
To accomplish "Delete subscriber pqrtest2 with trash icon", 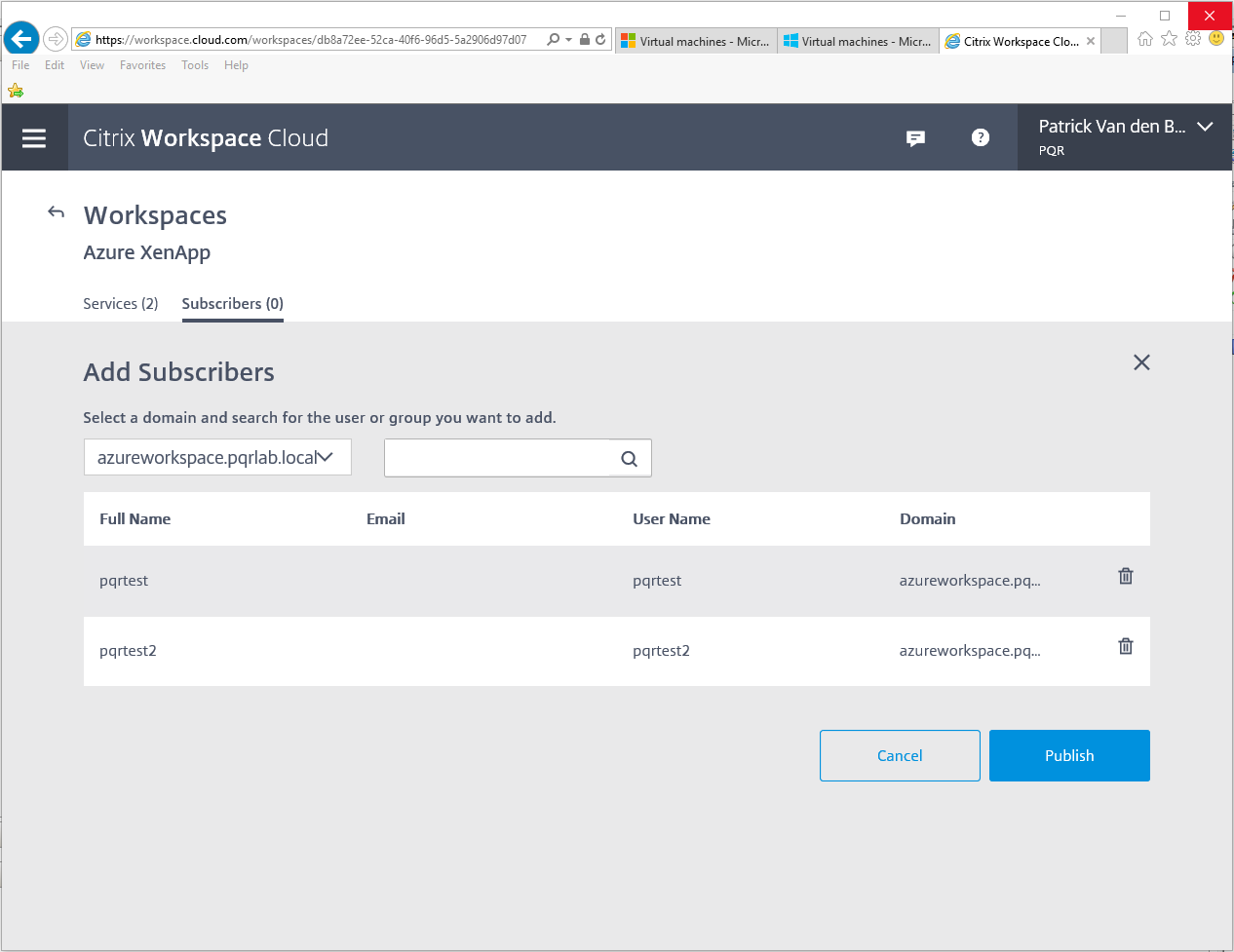I will pyautogui.click(x=1126, y=646).
